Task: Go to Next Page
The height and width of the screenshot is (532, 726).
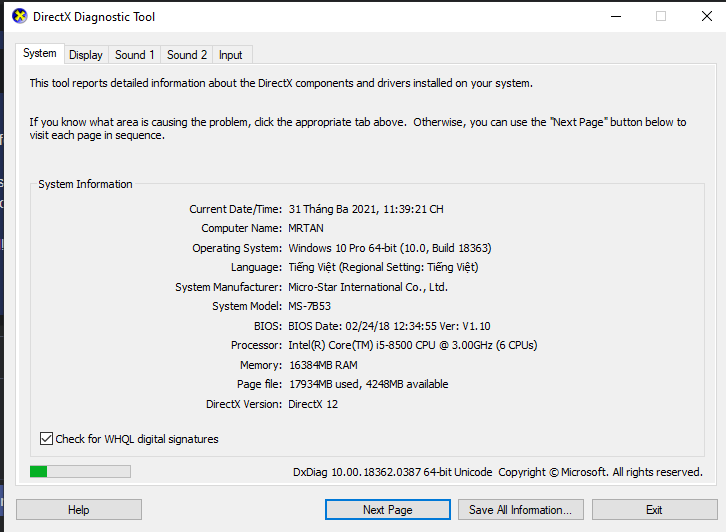Action: click(388, 509)
